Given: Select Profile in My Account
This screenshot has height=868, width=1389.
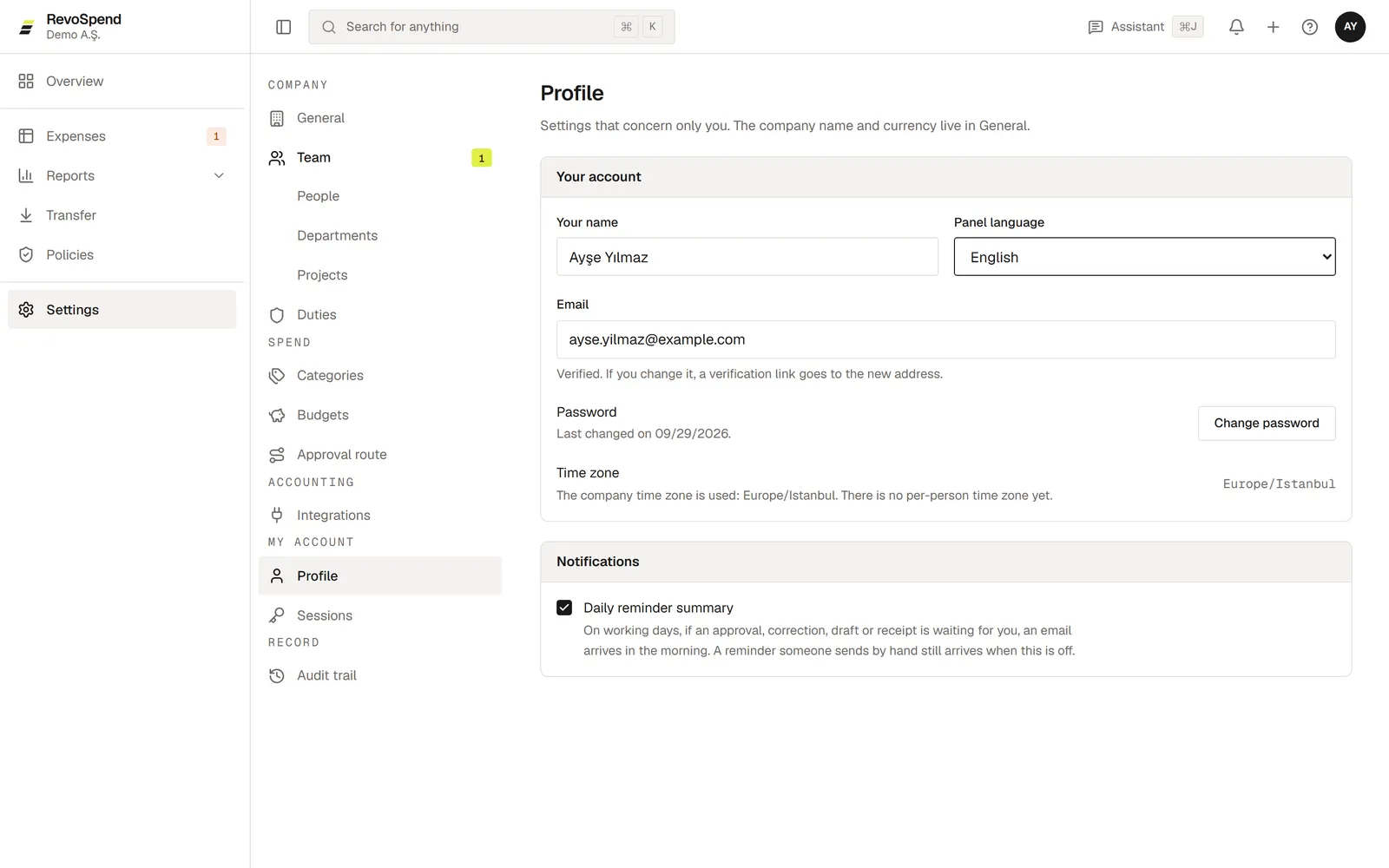Looking at the screenshot, I should click(380, 575).
